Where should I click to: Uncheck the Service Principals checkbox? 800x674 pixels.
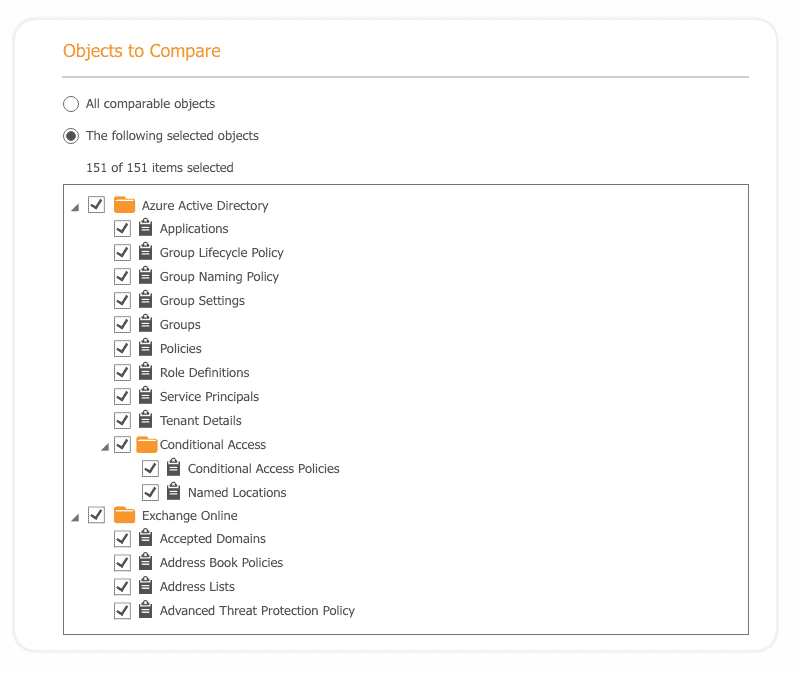(x=122, y=396)
